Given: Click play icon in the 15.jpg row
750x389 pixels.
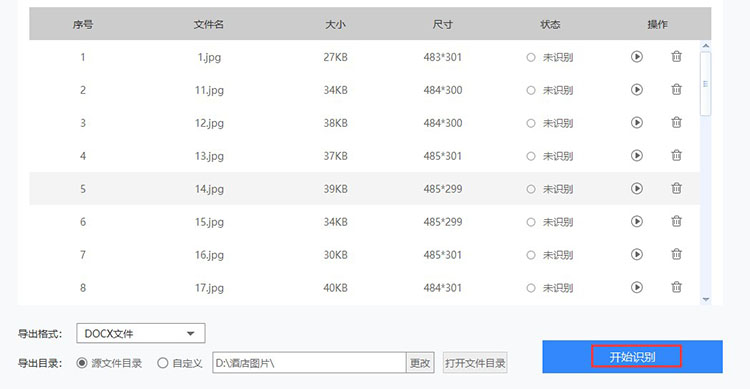Looking at the screenshot, I should [637, 222].
